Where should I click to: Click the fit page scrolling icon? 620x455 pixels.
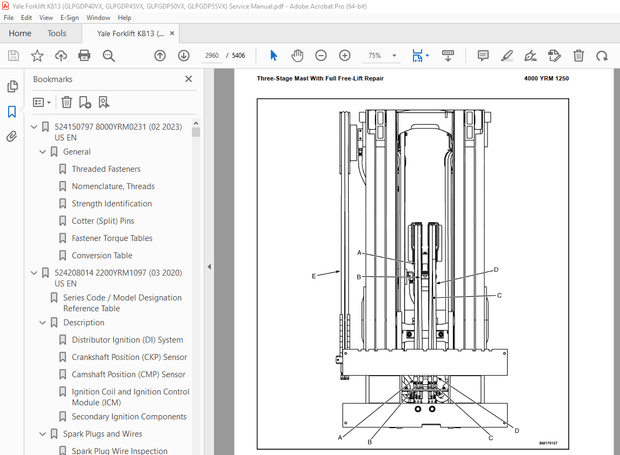coord(417,56)
